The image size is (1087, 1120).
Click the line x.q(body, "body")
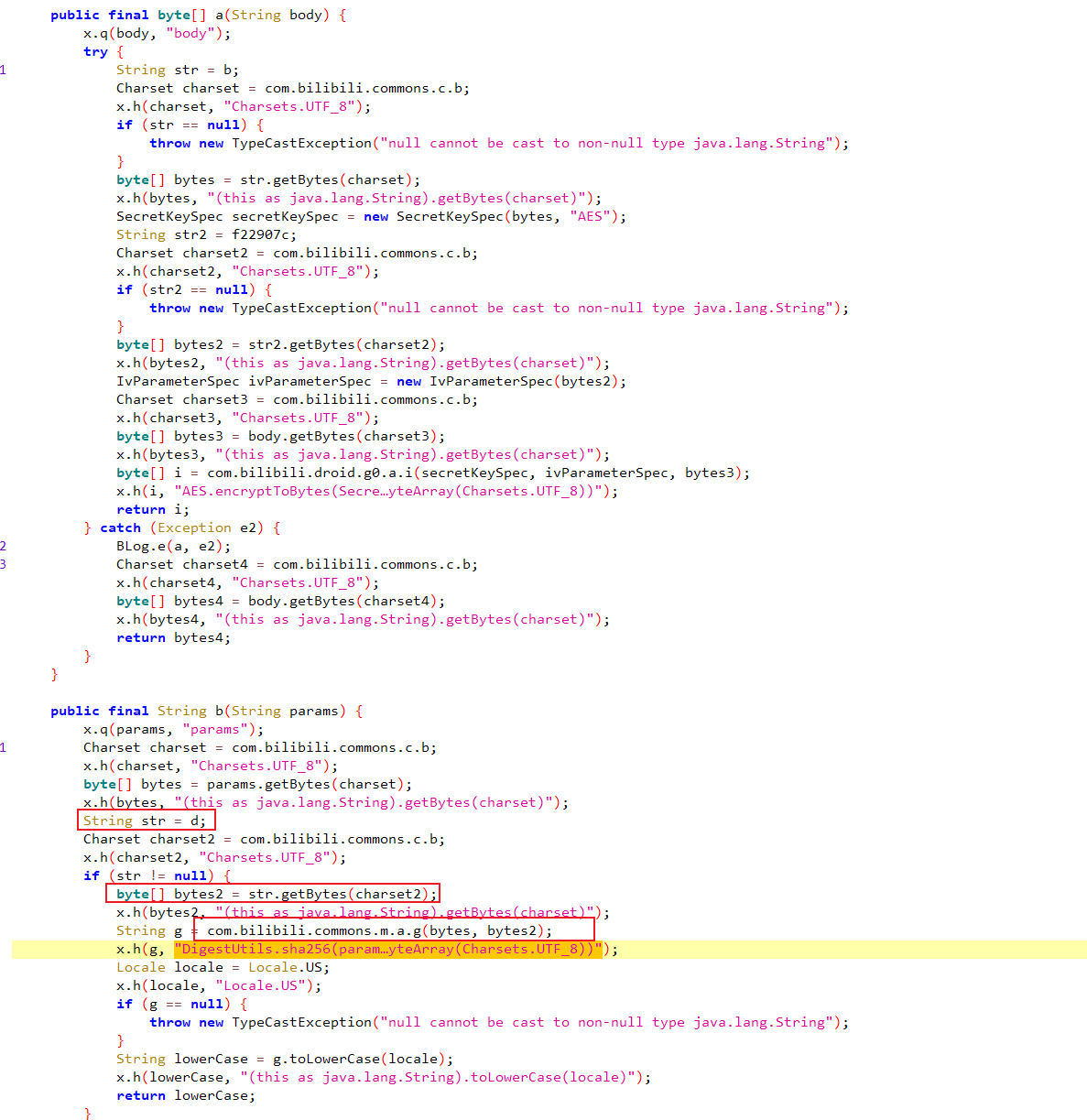pos(157,33)
